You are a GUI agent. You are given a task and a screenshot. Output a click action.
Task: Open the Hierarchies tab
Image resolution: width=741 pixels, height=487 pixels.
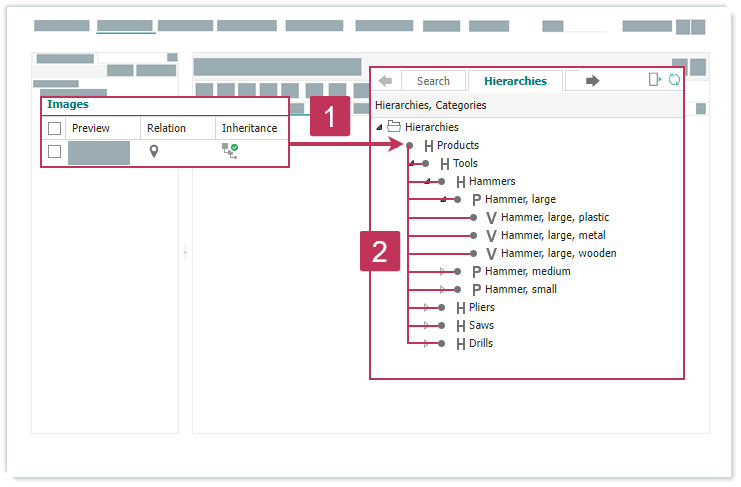(x=515, y=81)
